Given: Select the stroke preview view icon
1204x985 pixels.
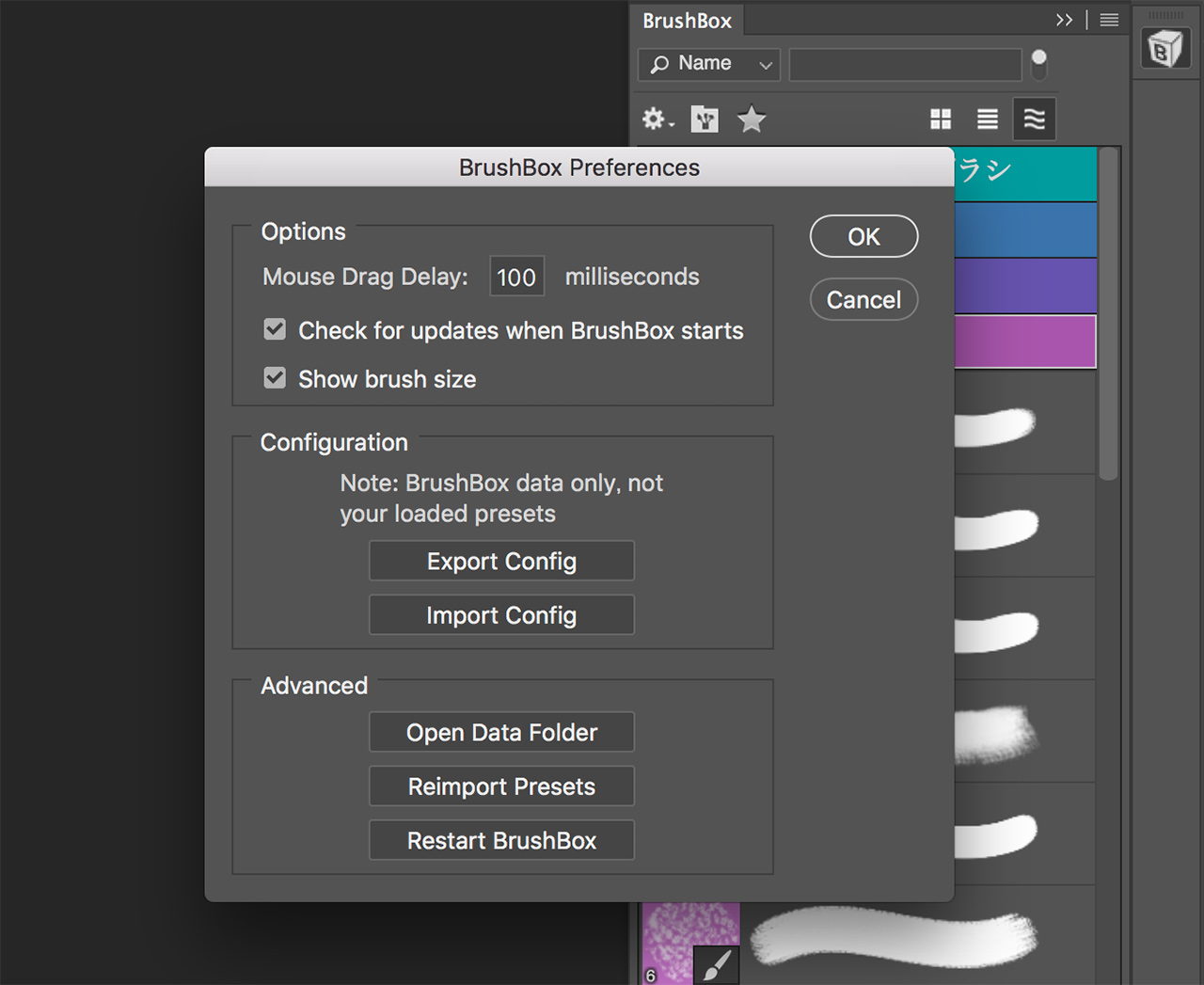Looking at the screenshot, I should pyautogui.click(x=1034, y=119).
